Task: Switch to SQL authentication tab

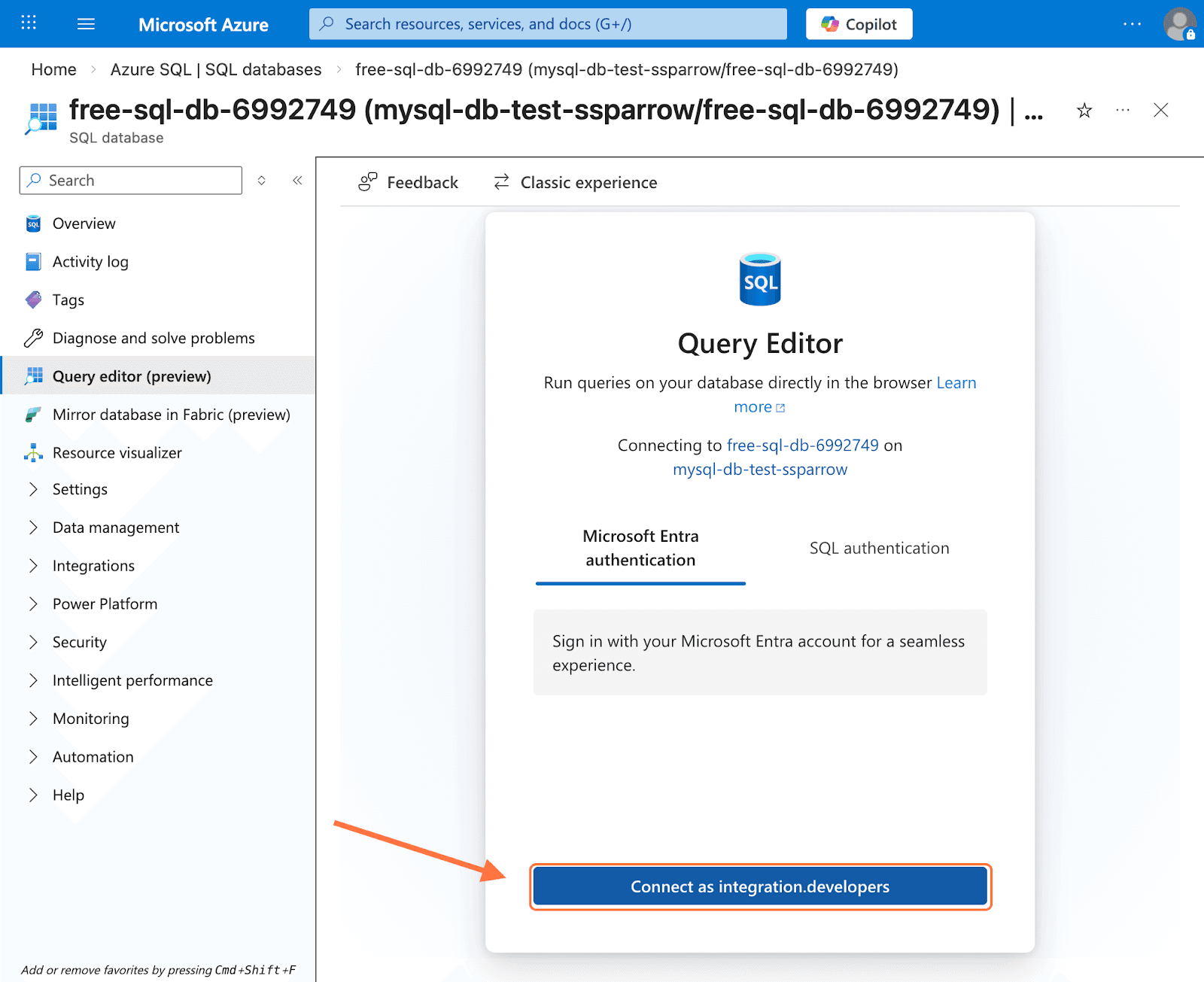Action: click(879, 549)
